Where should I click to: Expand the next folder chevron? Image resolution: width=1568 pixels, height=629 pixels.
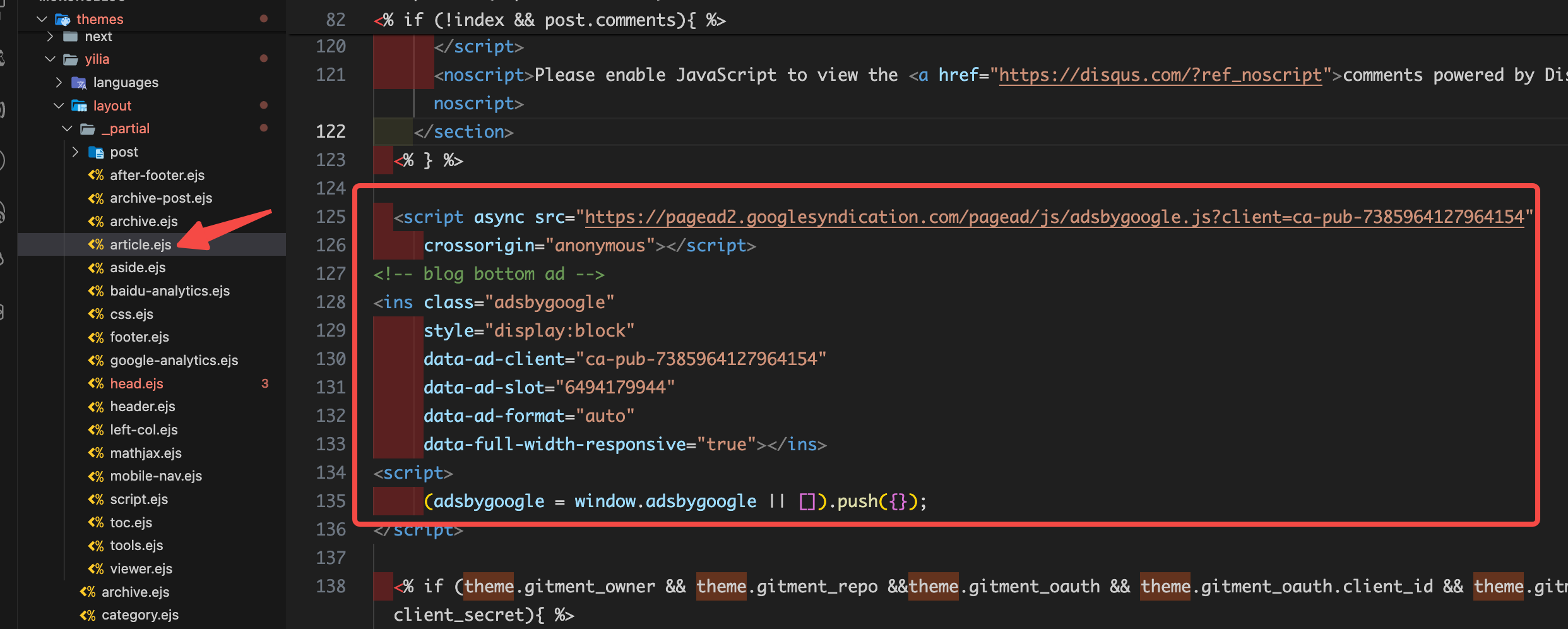pyautogui.click(x=50, y=37)
